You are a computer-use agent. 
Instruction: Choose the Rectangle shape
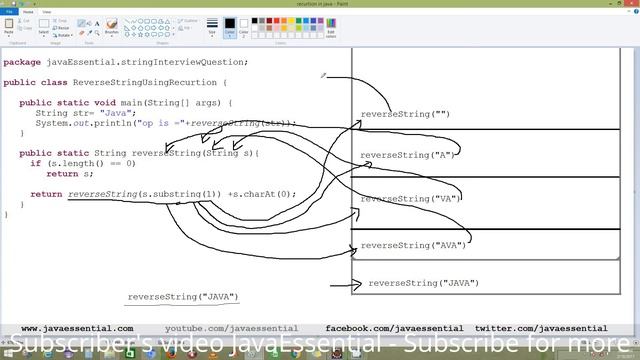tap(147, 21)
